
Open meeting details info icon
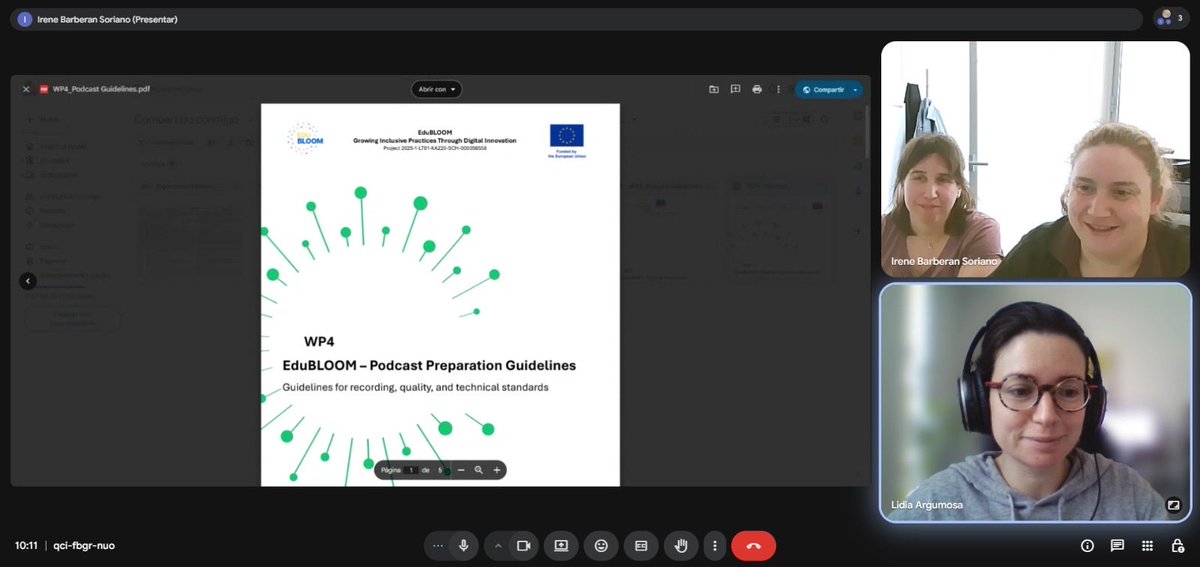1087,545
